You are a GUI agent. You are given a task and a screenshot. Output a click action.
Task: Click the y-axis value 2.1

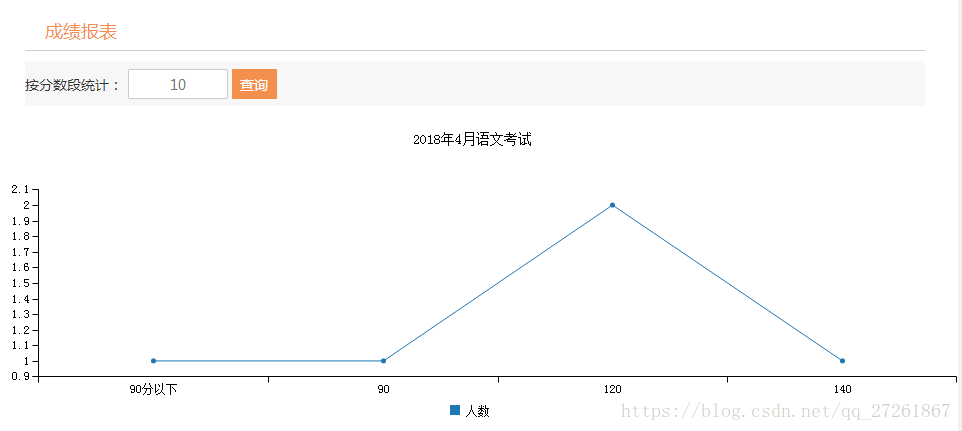(x=21, y=189)
